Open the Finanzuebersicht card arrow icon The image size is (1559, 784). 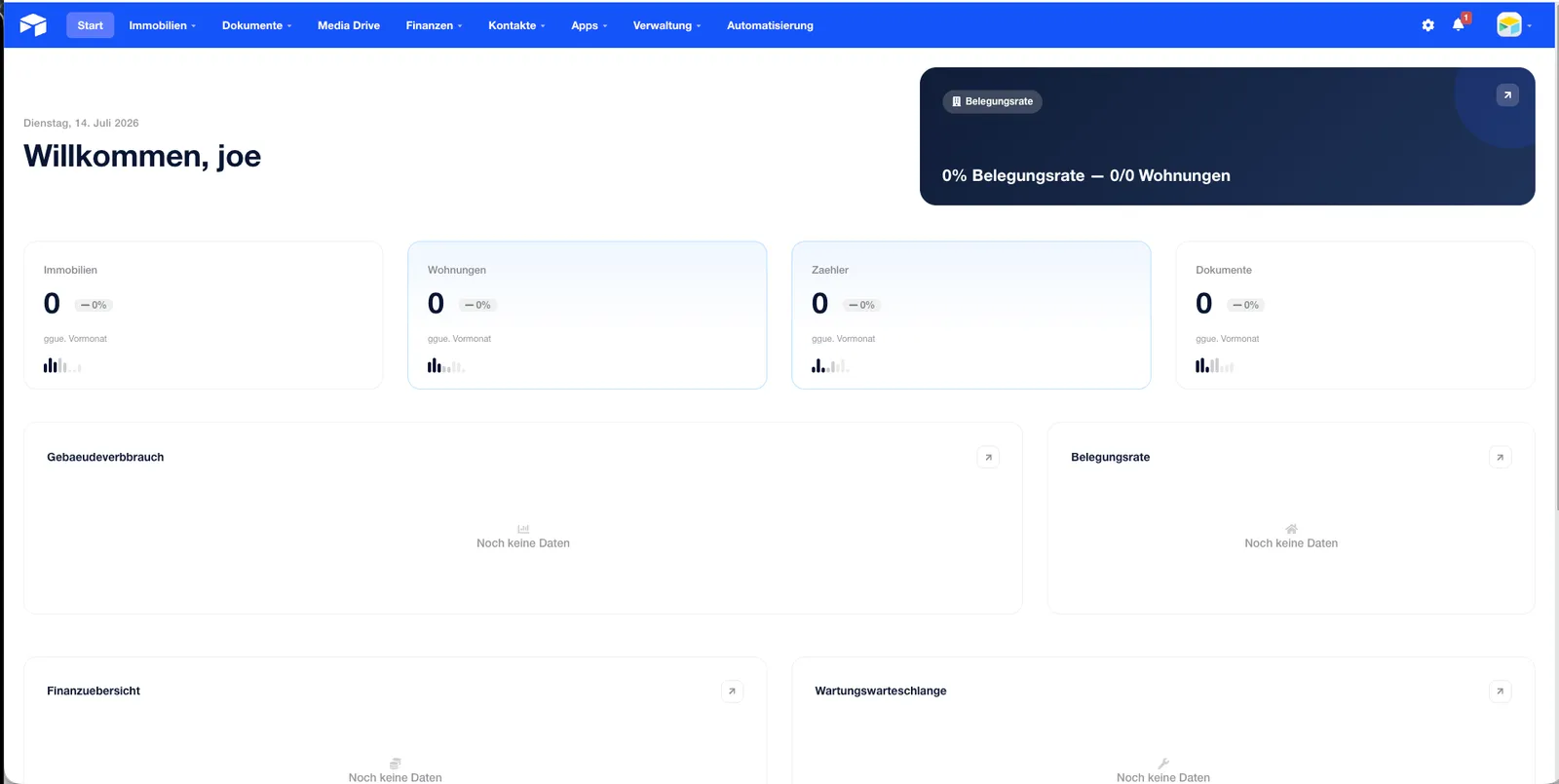[x=732, y=691]
